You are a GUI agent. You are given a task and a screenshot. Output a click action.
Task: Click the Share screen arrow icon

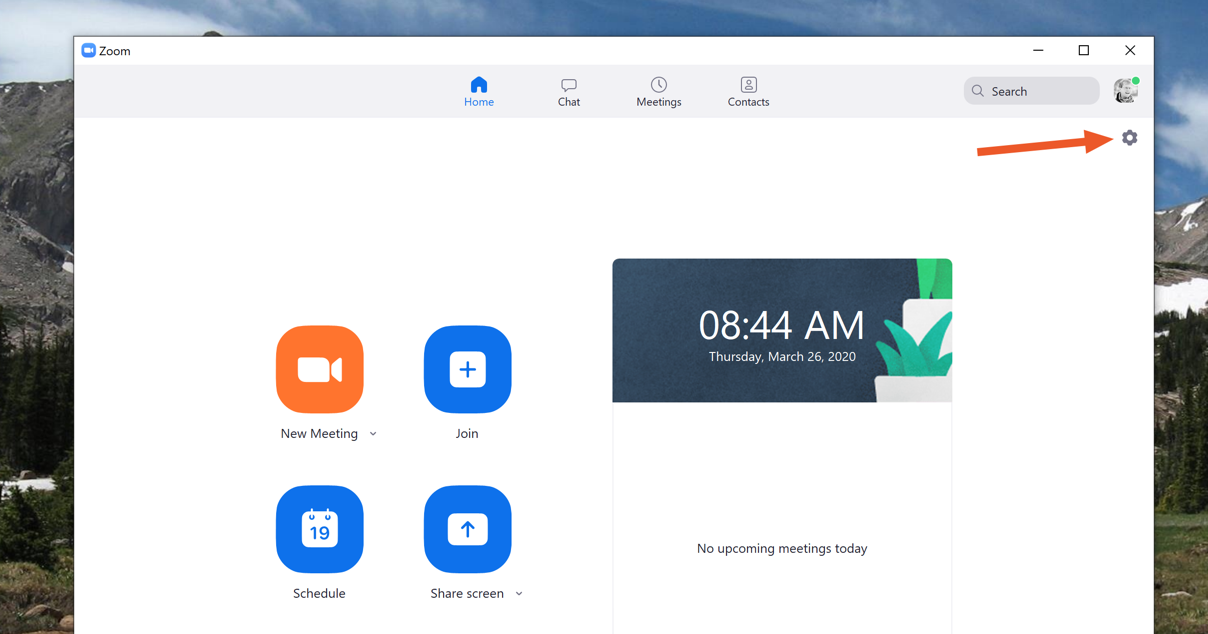coord(467,530)
